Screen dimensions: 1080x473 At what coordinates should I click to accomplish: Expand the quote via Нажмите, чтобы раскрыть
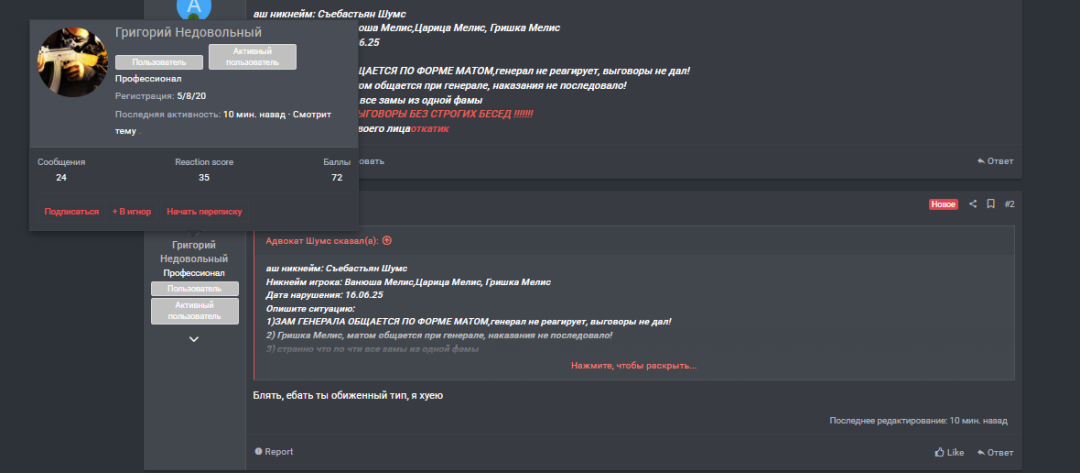point(634,366)
